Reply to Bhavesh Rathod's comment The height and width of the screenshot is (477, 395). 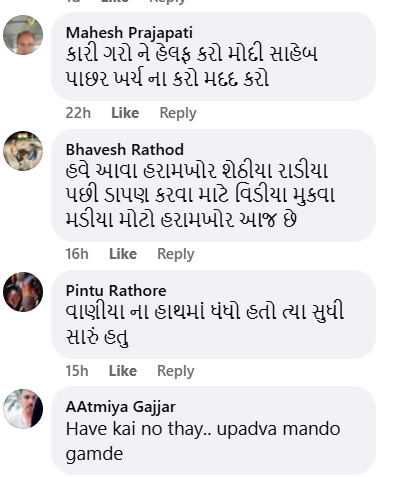(x=176, y=254)
